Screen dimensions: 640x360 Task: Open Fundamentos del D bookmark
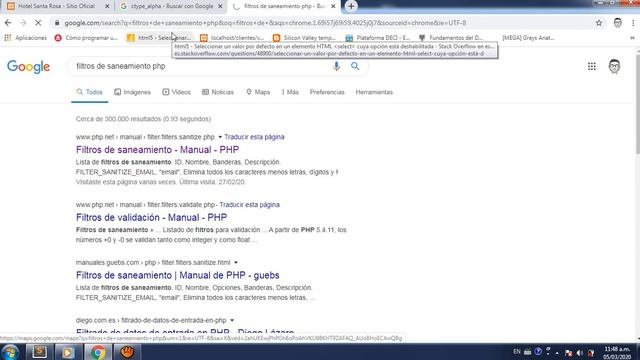pyautogui.click(x=451, y=38)
